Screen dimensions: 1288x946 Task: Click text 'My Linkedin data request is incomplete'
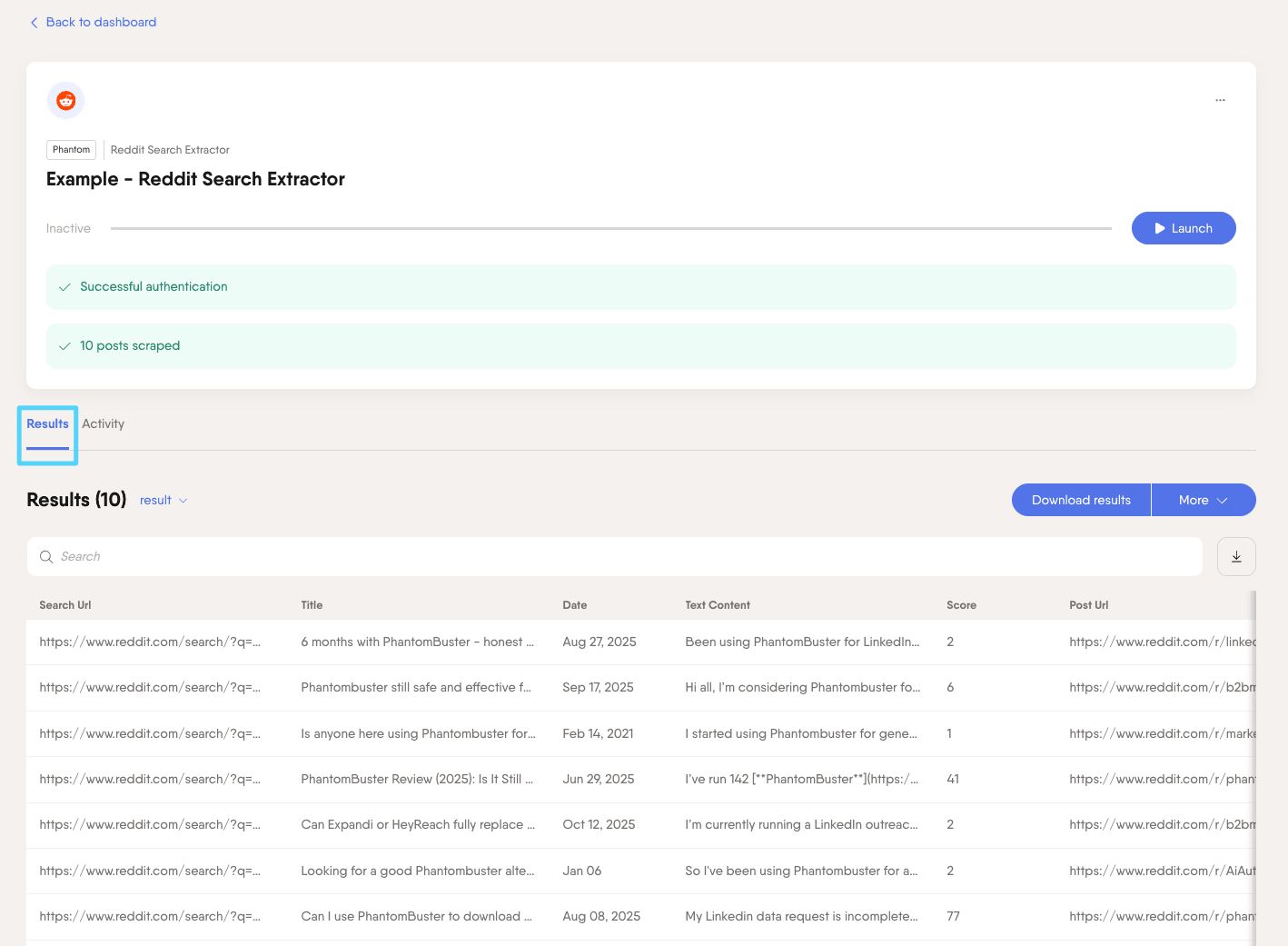point(802,917)
